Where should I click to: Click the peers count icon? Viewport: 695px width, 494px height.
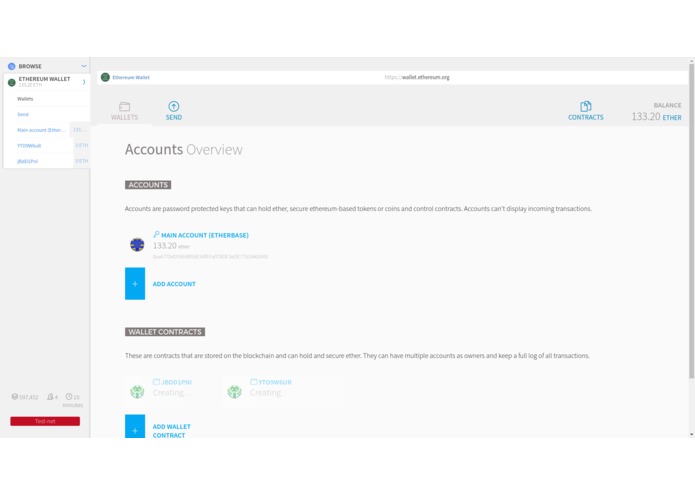pos(51,397)
